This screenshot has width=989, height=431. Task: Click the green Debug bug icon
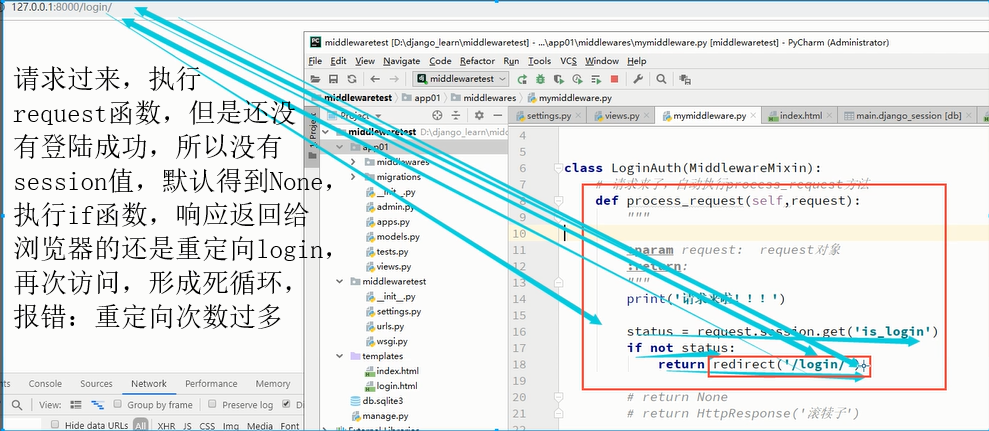[x=541, y=79]
